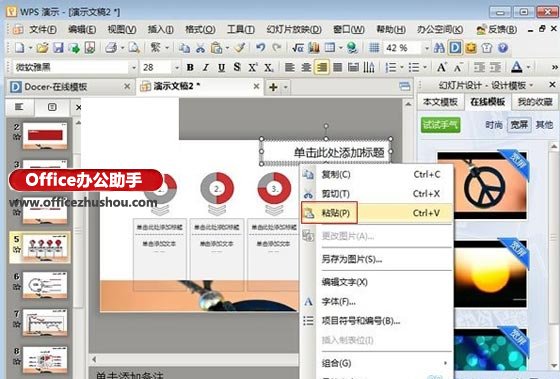Open the font size dropdown
This screenshot has width=560, height=379.
click(x=176, y=68)
